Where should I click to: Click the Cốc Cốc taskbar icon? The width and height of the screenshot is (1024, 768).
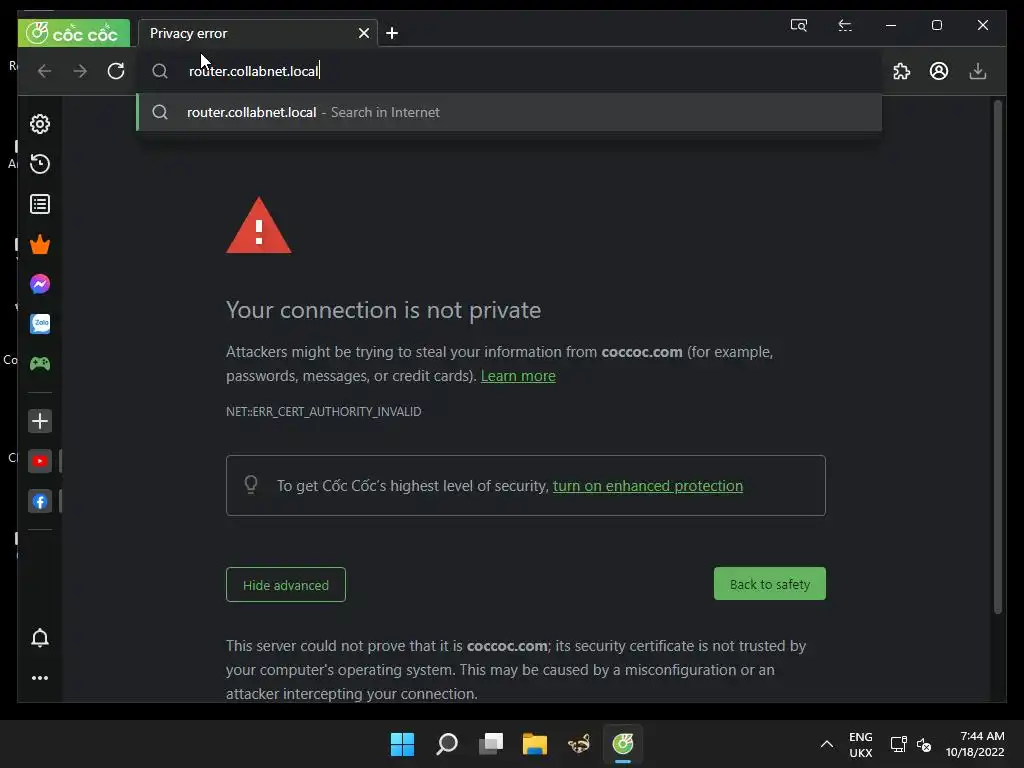click(623, 744)
